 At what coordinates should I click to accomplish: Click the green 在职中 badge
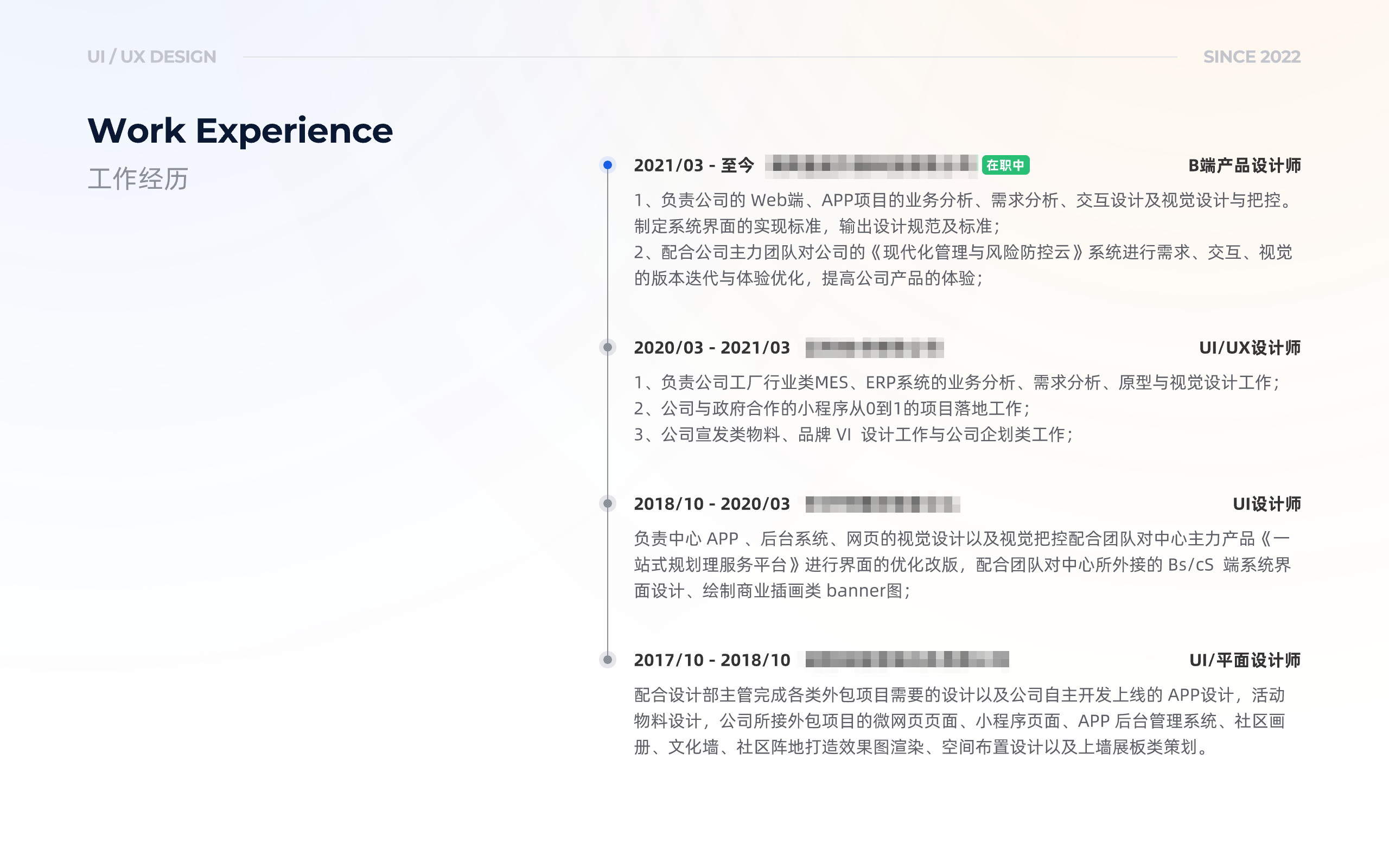(1005, 165)
